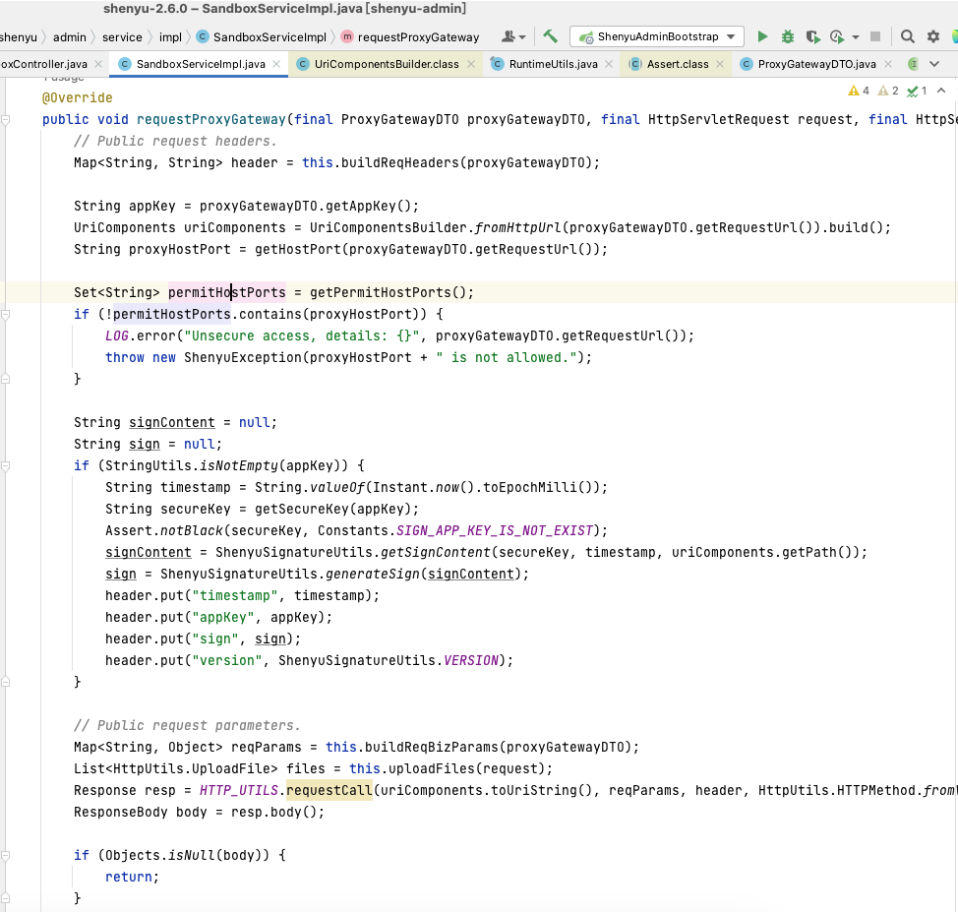Click the service breadcrumb segment
958x914 pixels.
point(122,37)
